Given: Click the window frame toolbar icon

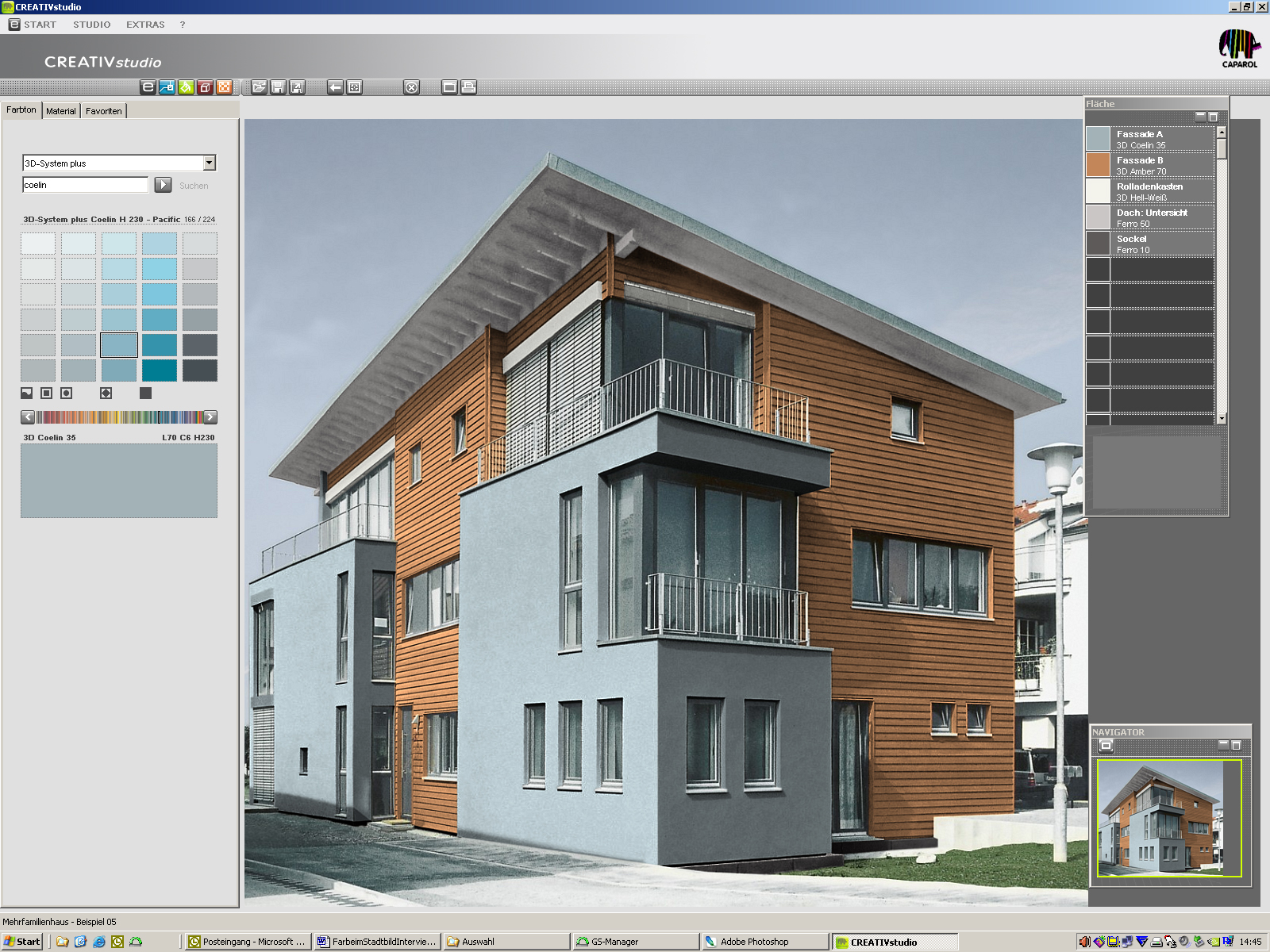Looking at the screenshot, I should tap(449, 87).
